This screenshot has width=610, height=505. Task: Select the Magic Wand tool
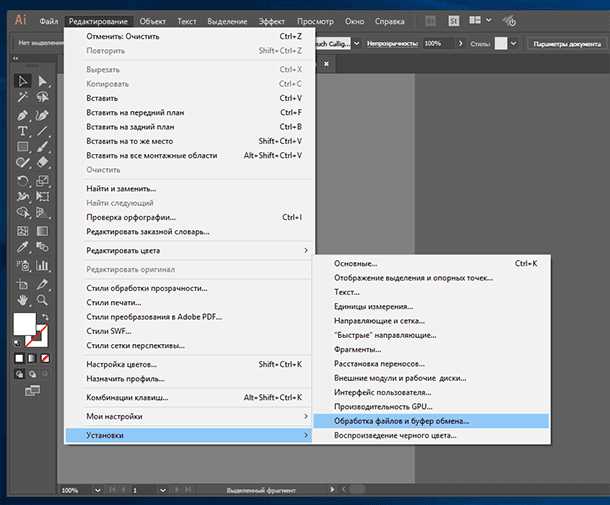(x=23, y=96)
